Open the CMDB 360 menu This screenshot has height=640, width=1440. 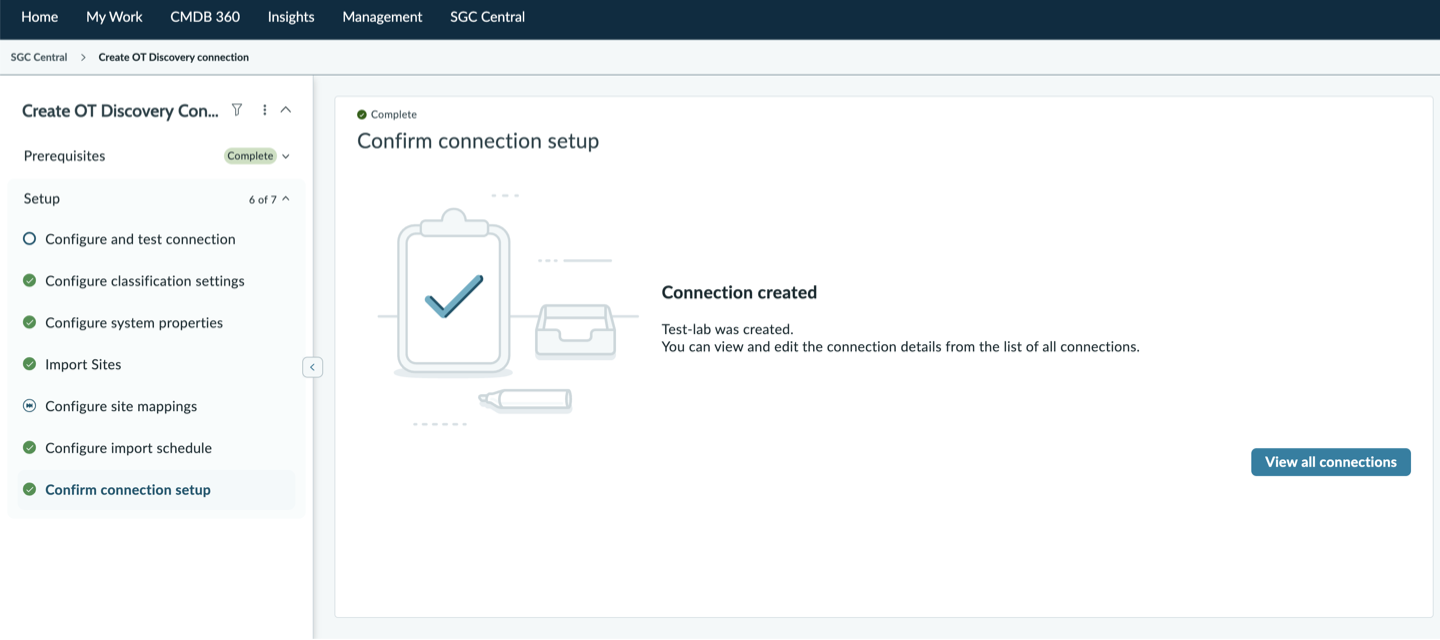coord(205,17)
